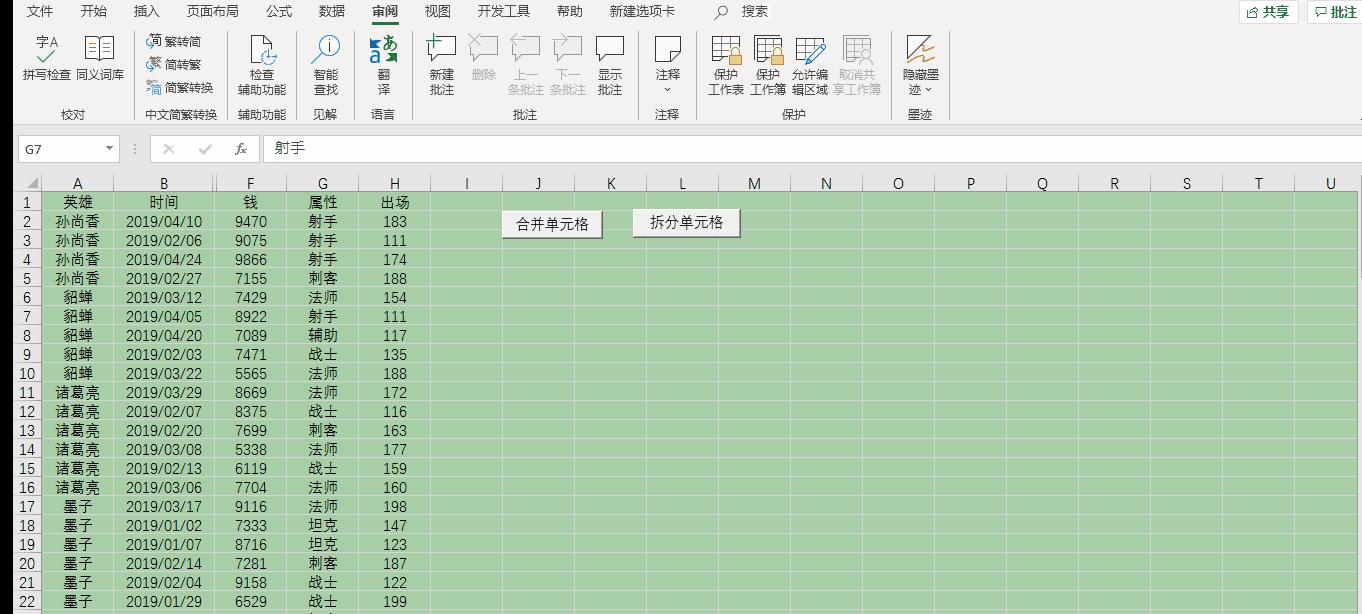Viewport: 1362px width, 614px height.
Task: Click 简繁转换 conversion options
Action: pos(183,87)
